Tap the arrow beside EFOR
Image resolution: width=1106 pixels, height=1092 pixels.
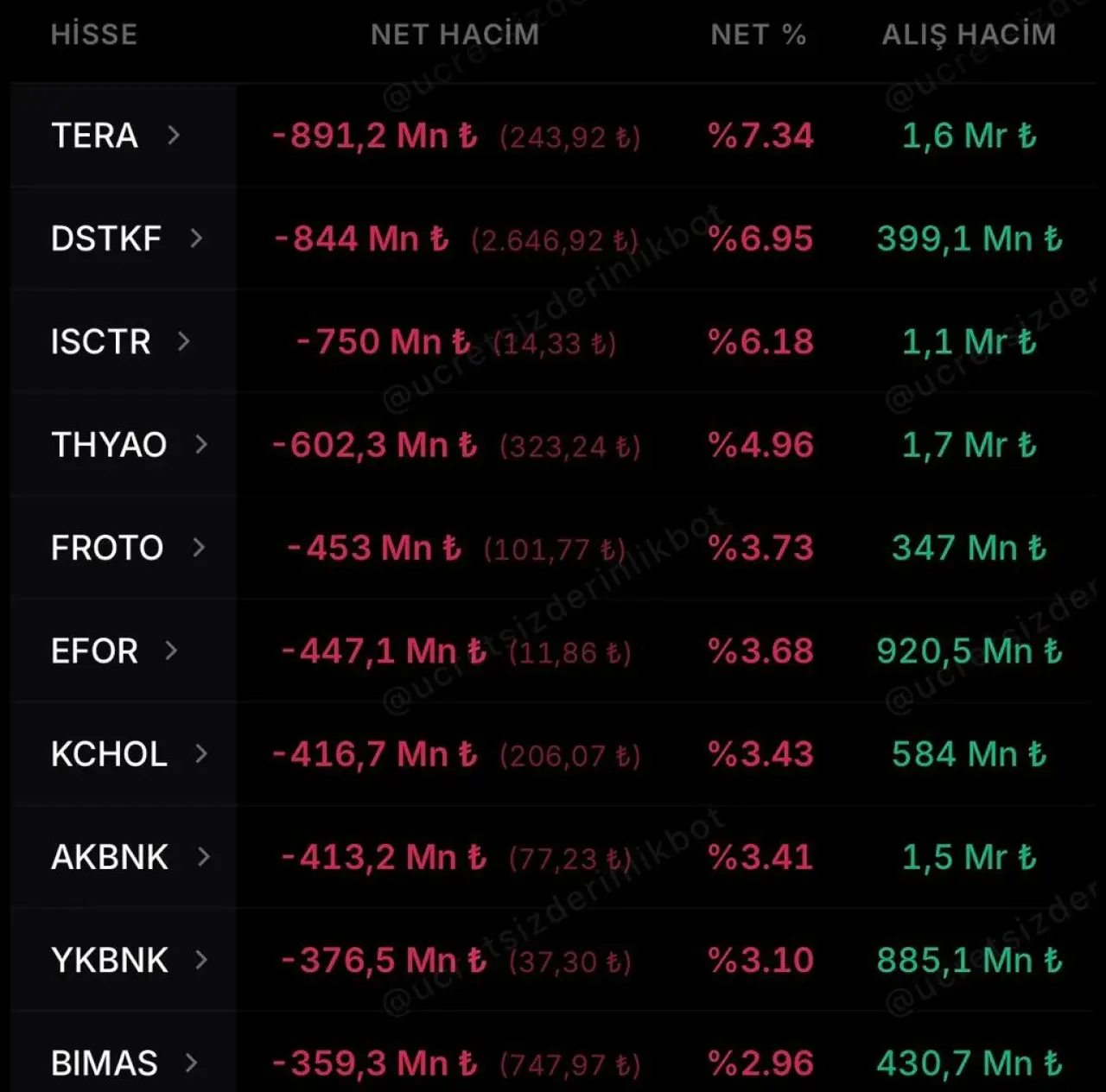click(x=171, y=651)
